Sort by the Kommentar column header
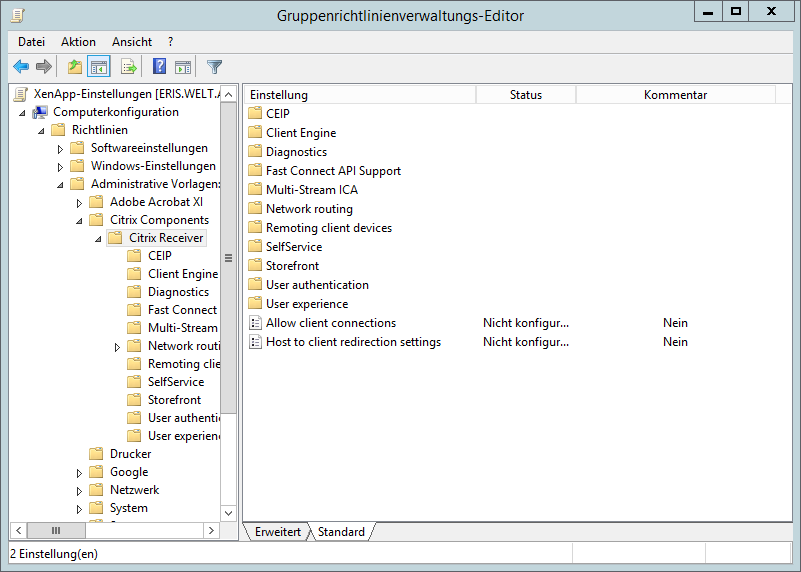The width and height of the screenshot is (801, 572). [x=675, y=95]
